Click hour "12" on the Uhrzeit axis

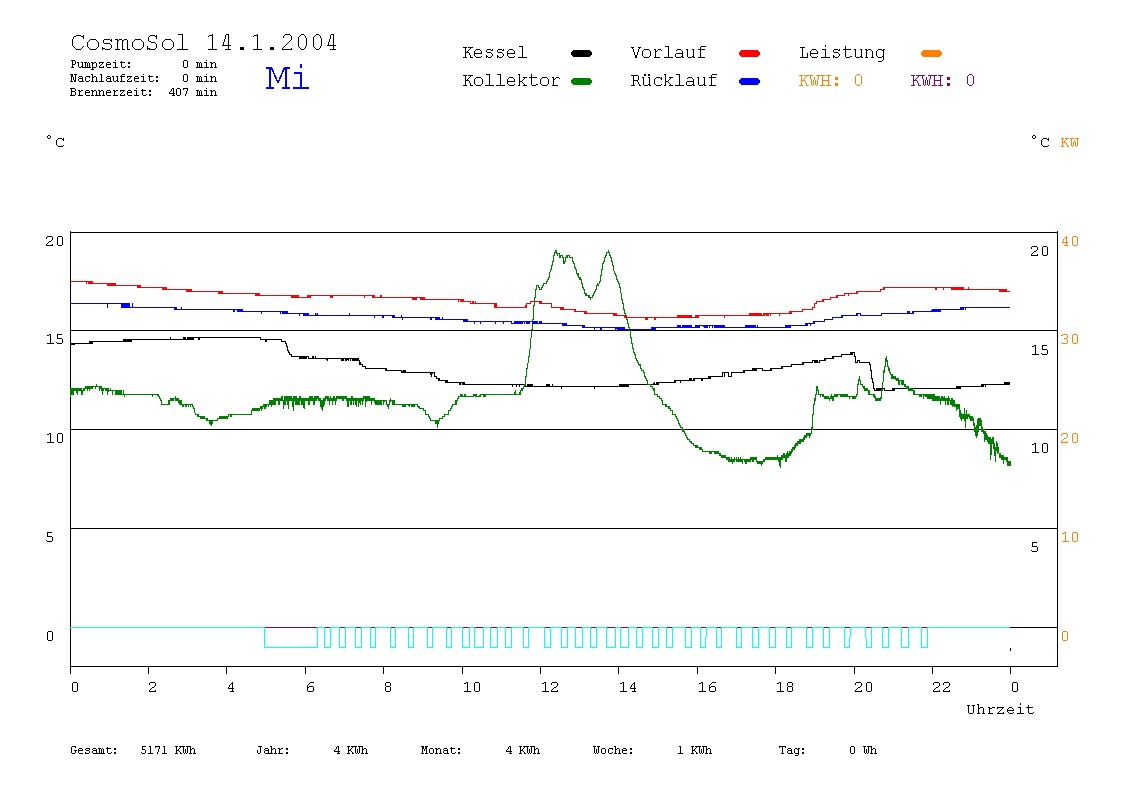click(x=550, y=687)
